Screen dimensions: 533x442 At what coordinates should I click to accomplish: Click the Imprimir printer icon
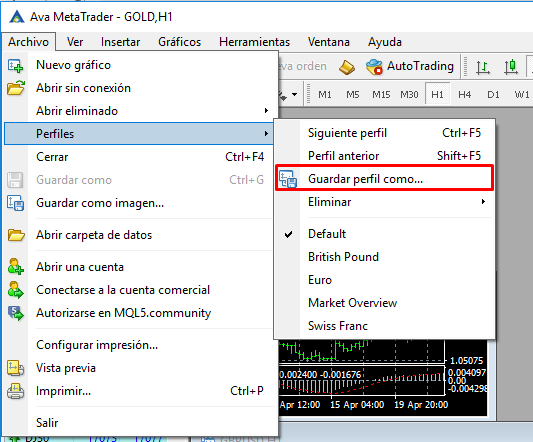coord(16,391)
